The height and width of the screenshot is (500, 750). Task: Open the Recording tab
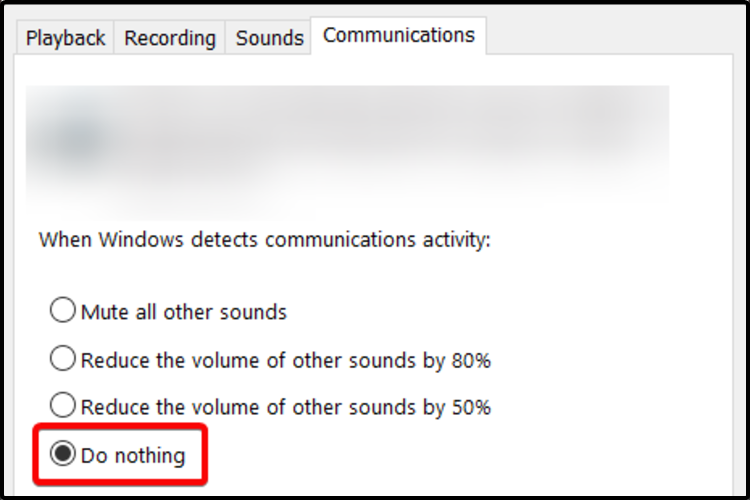pos(169,38)
